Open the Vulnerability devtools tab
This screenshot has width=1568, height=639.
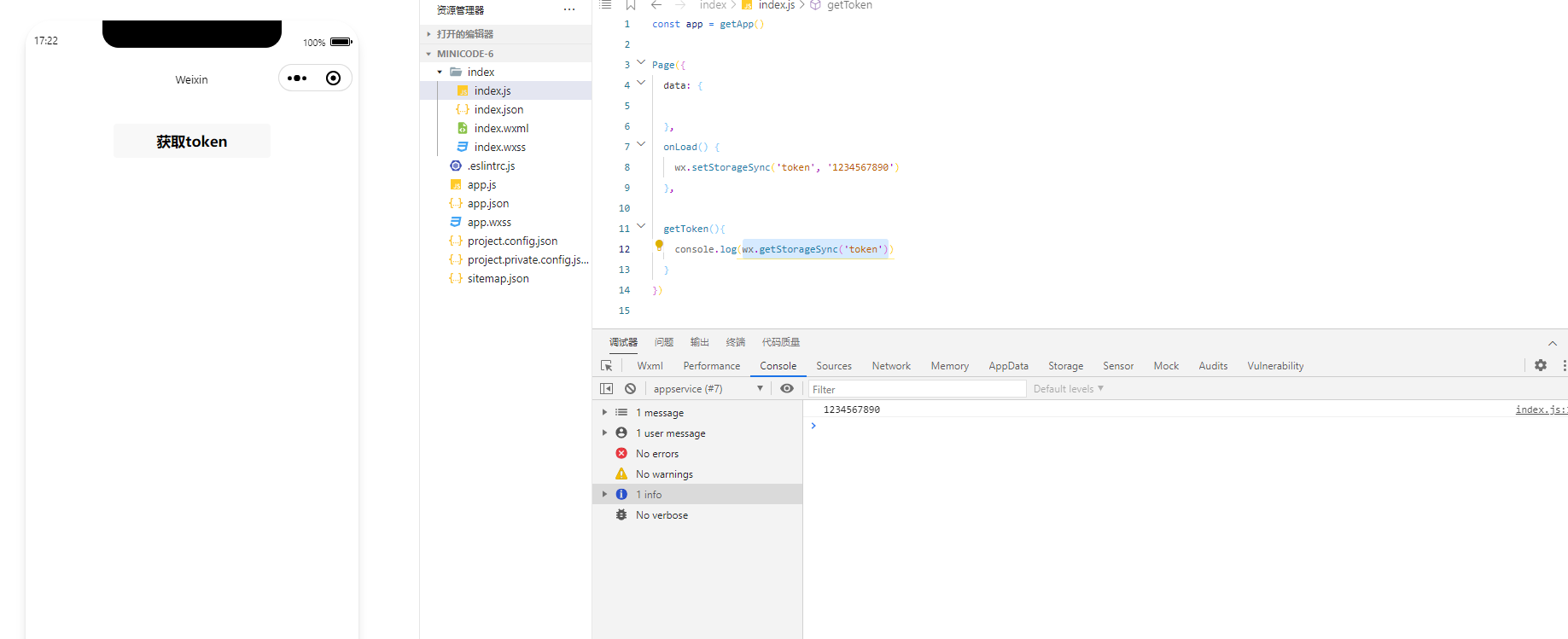point(1275,366)
